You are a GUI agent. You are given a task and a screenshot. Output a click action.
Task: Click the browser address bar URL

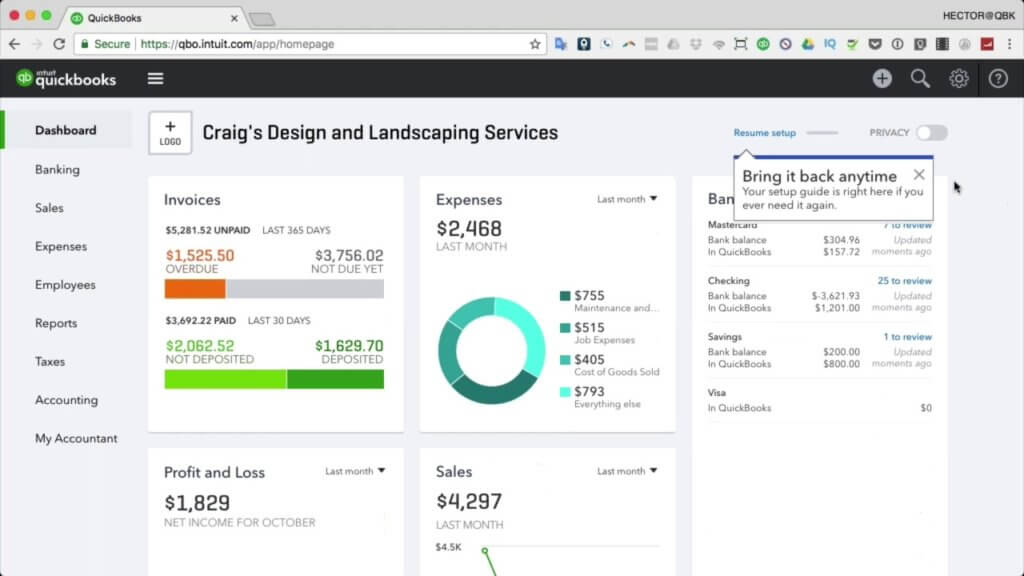pos(238,44)
